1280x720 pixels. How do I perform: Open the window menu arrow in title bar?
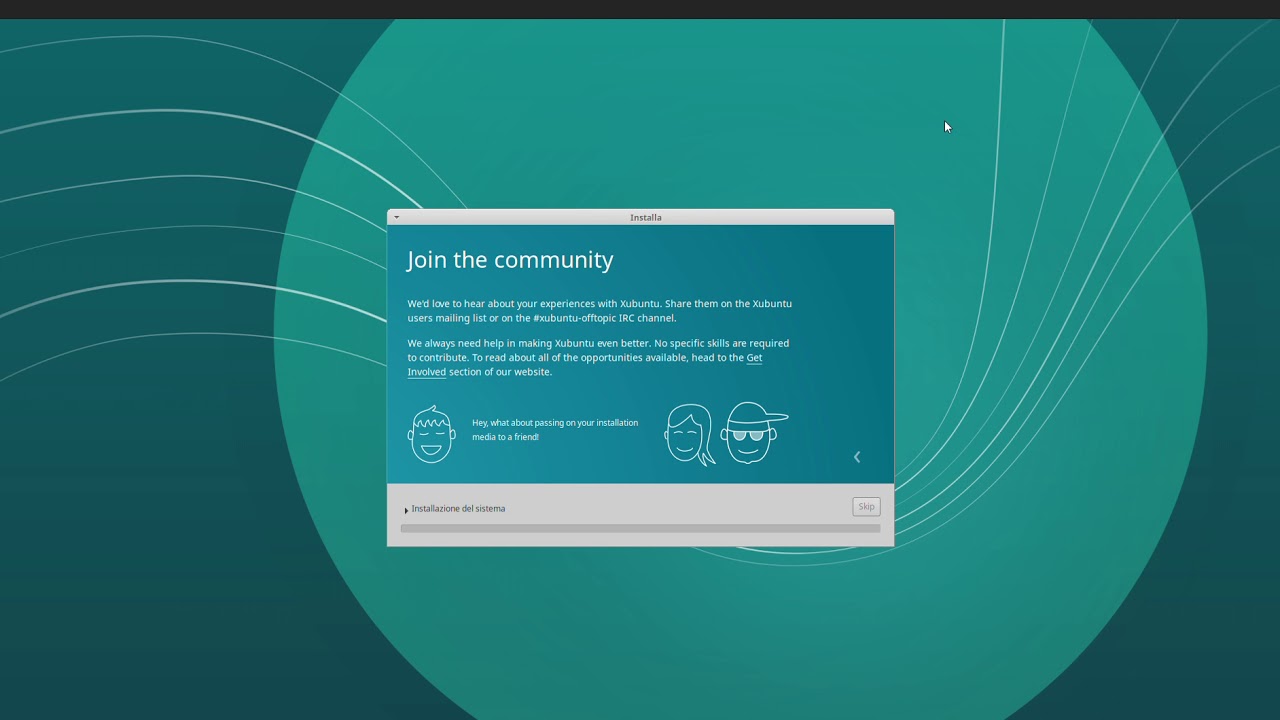396,217
